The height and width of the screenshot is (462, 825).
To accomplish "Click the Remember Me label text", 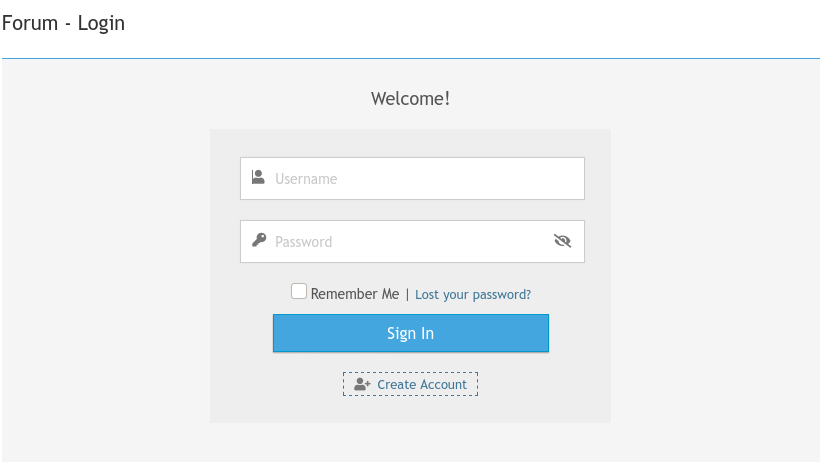I will point(355,294).
